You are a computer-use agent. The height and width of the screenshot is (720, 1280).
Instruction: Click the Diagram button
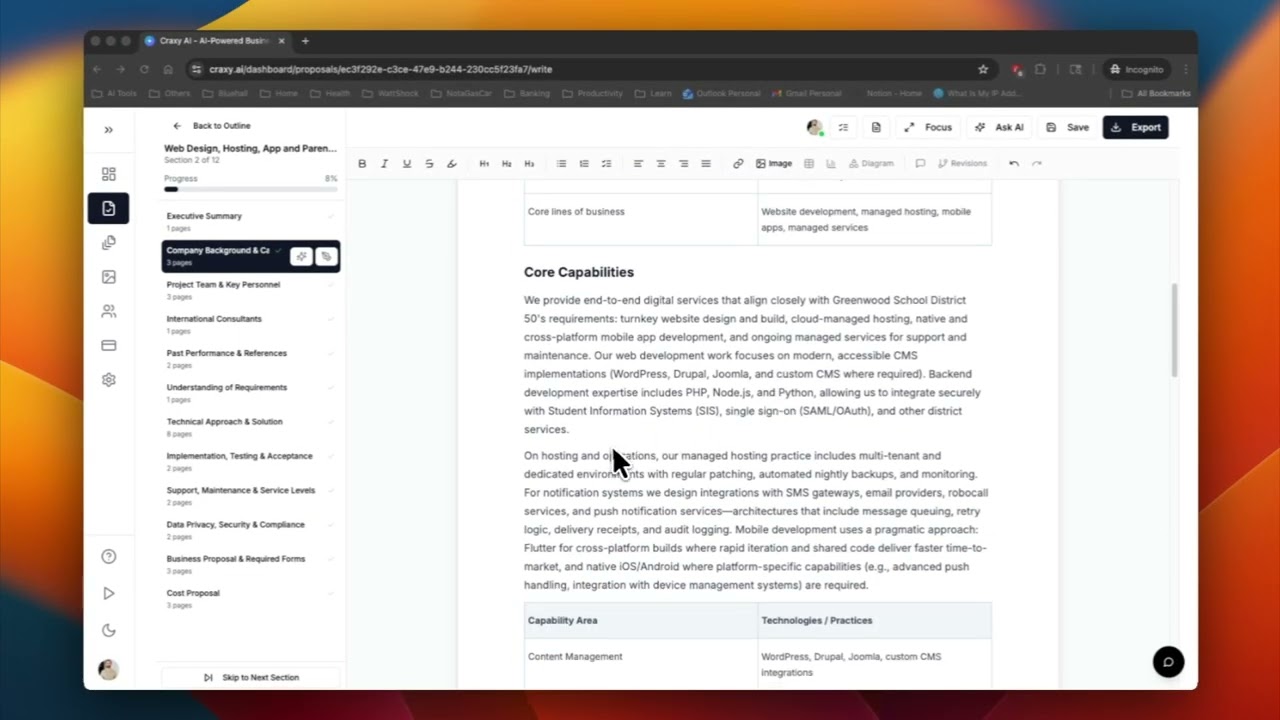click(871, 164)
